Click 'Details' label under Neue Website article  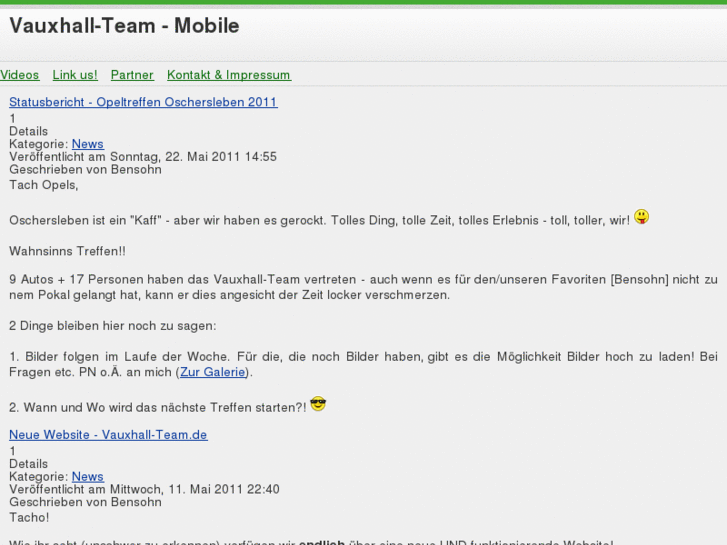click(28, 464)
